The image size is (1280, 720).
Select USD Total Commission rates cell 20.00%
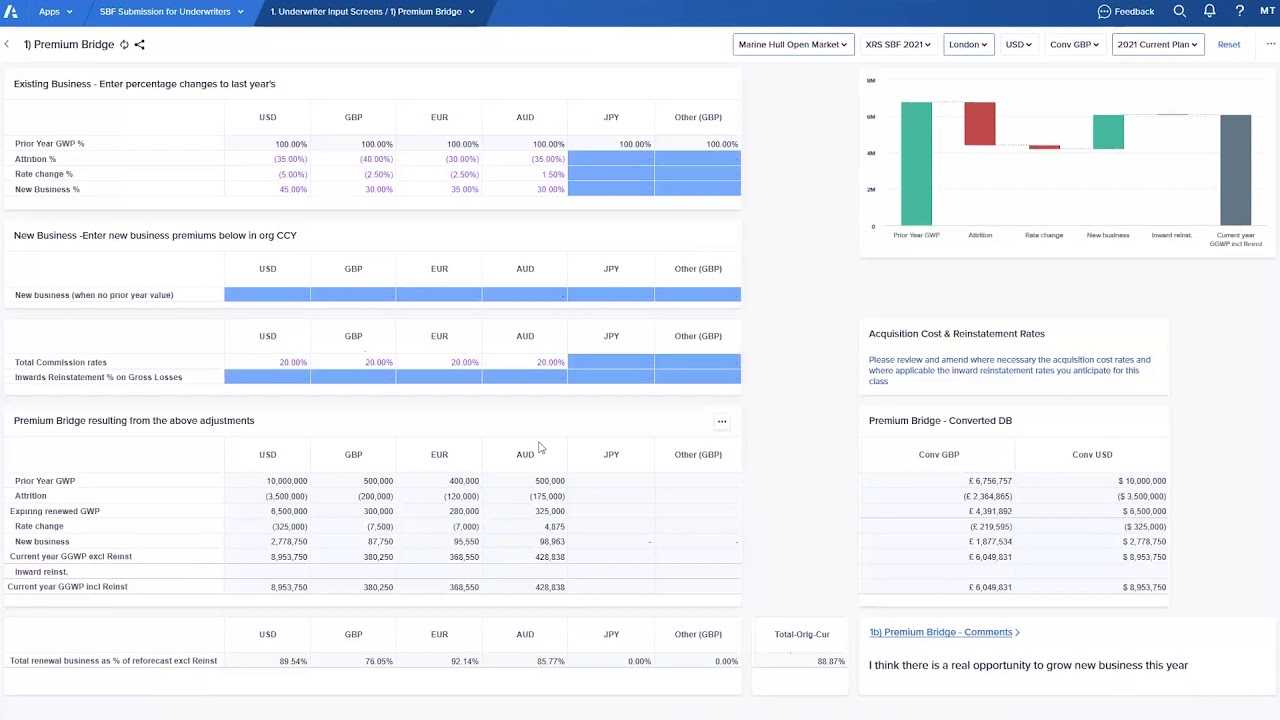click(x=267, y=362)
